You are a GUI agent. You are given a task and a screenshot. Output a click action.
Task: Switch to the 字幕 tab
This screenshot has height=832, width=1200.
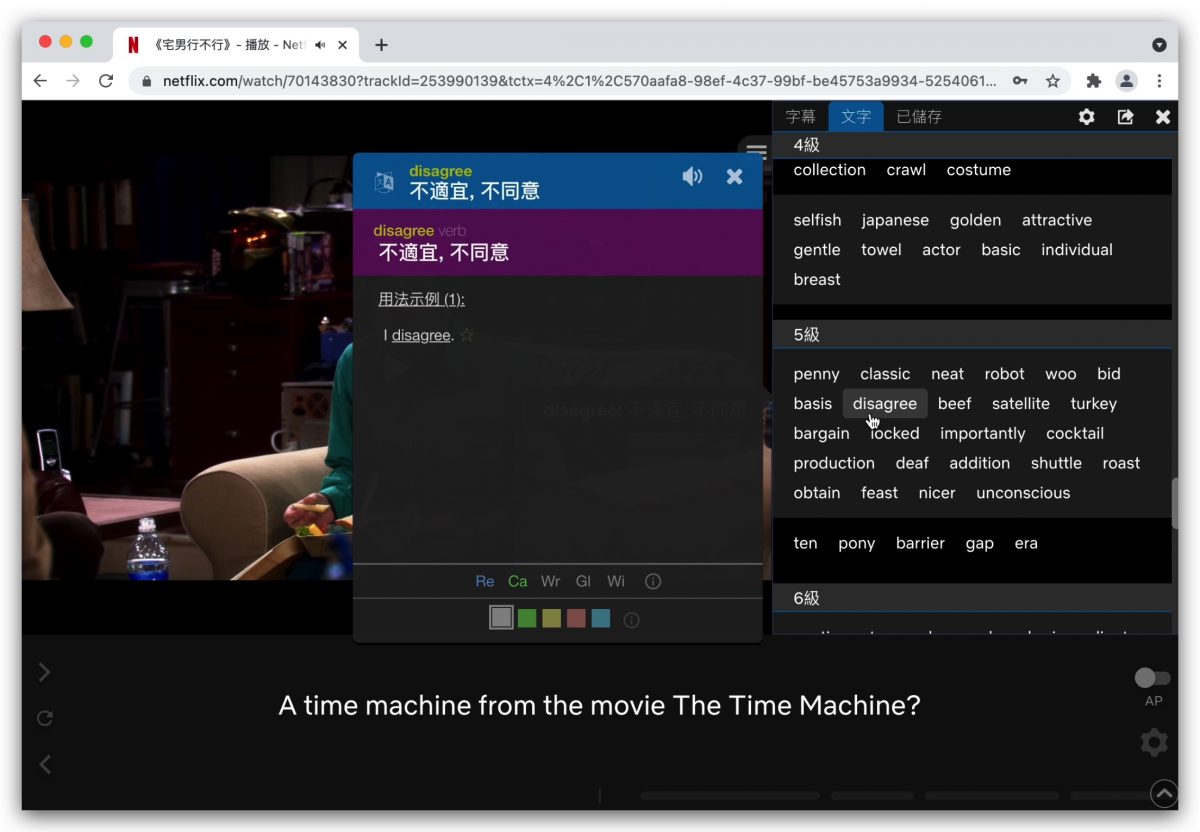(x=800, y=117)
